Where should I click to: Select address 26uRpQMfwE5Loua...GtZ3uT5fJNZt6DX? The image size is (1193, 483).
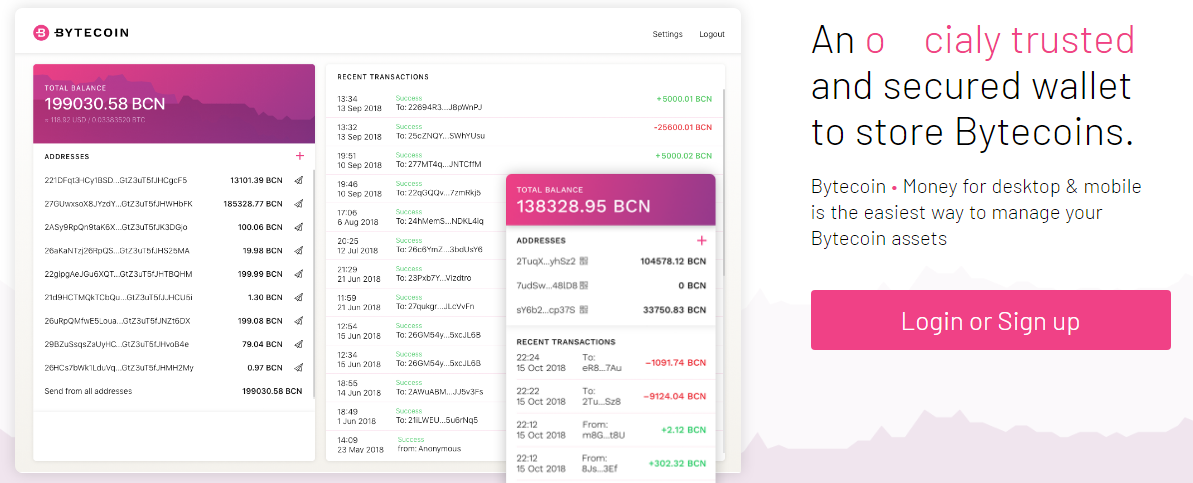117,321
